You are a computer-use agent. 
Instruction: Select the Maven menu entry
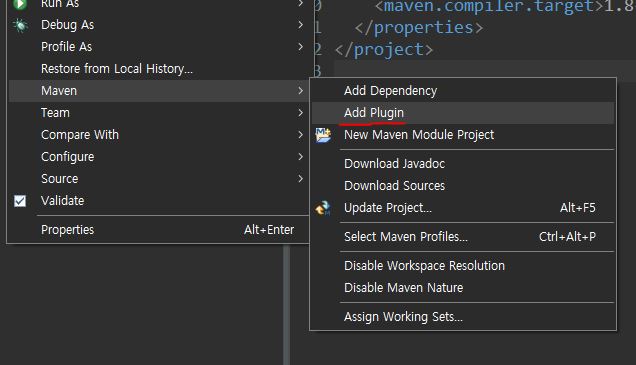coord(158,90)
